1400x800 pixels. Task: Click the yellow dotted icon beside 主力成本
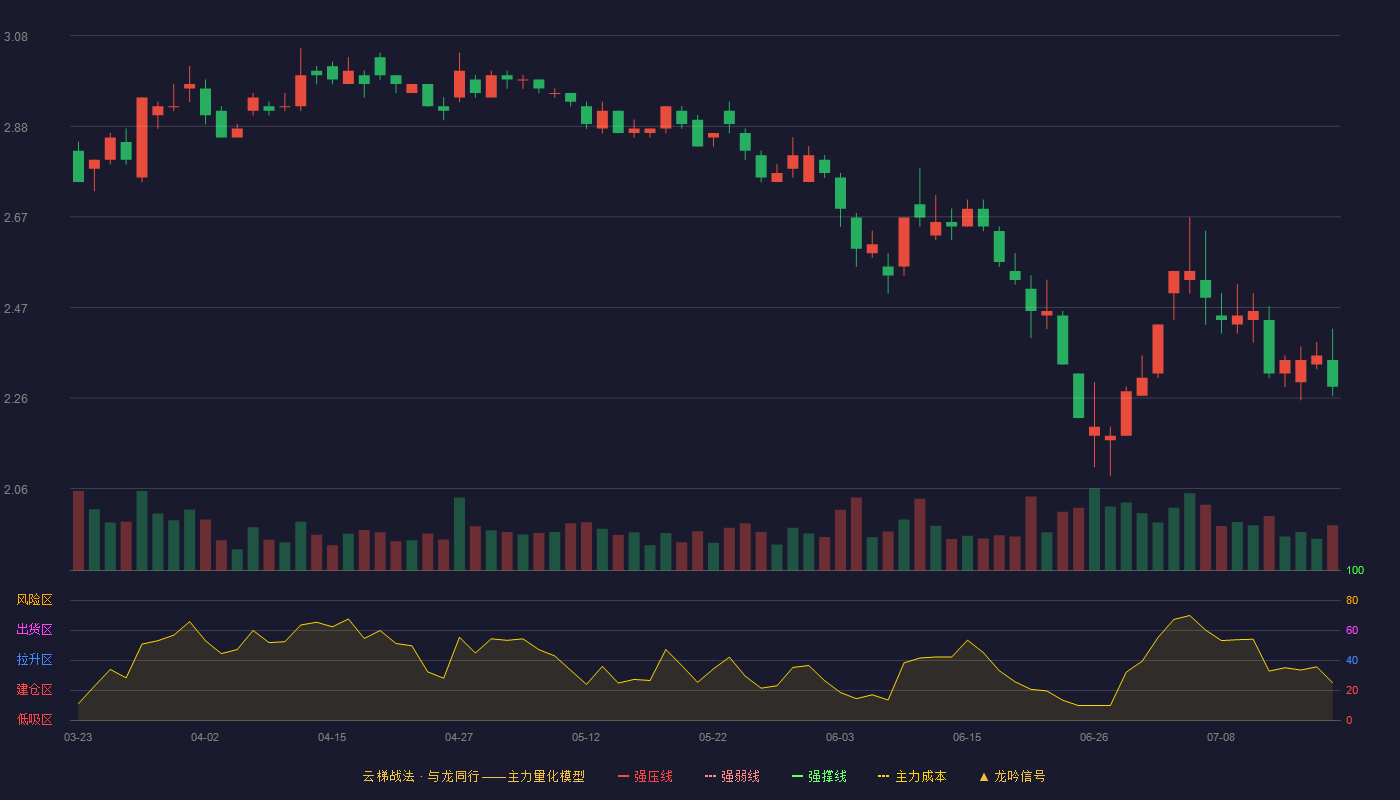883,776
